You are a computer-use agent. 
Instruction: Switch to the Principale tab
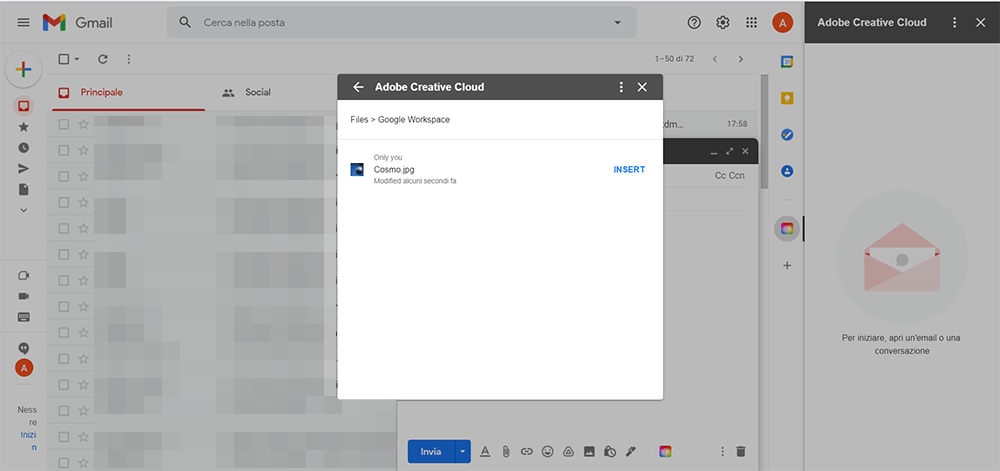click(101, 92)
